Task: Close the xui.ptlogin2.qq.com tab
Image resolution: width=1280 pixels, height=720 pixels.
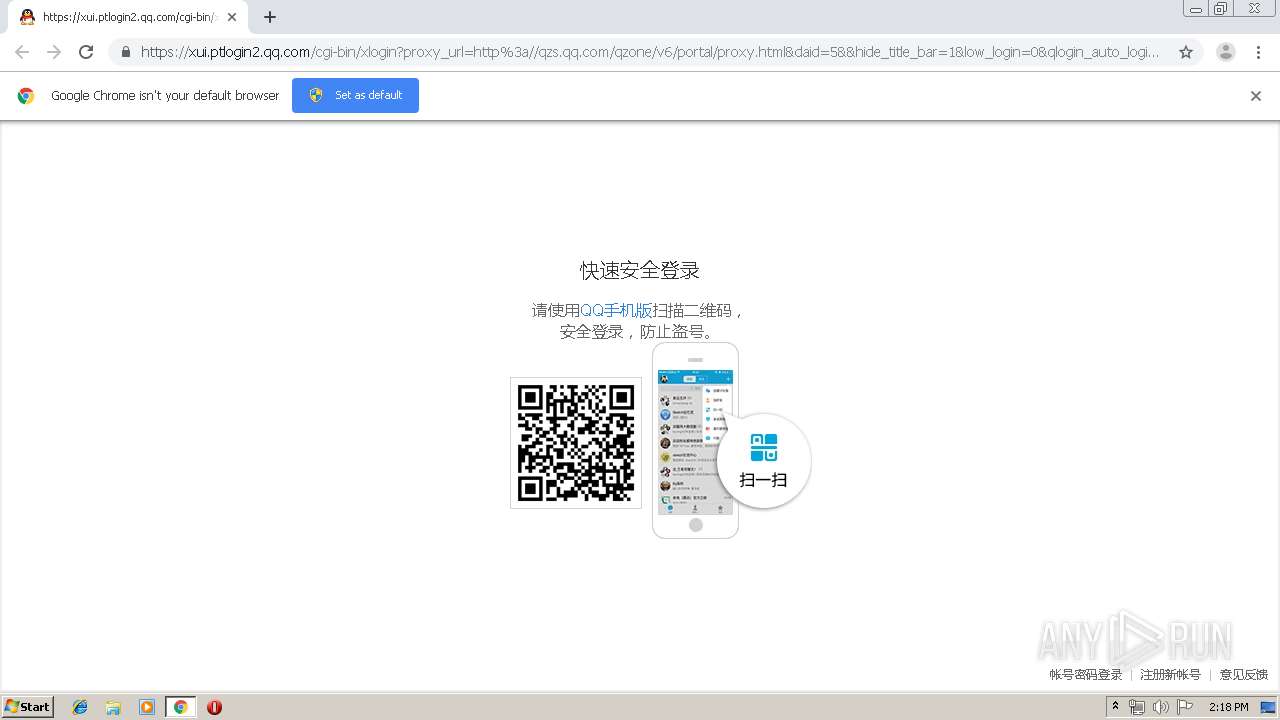Action: pos(232,17)
